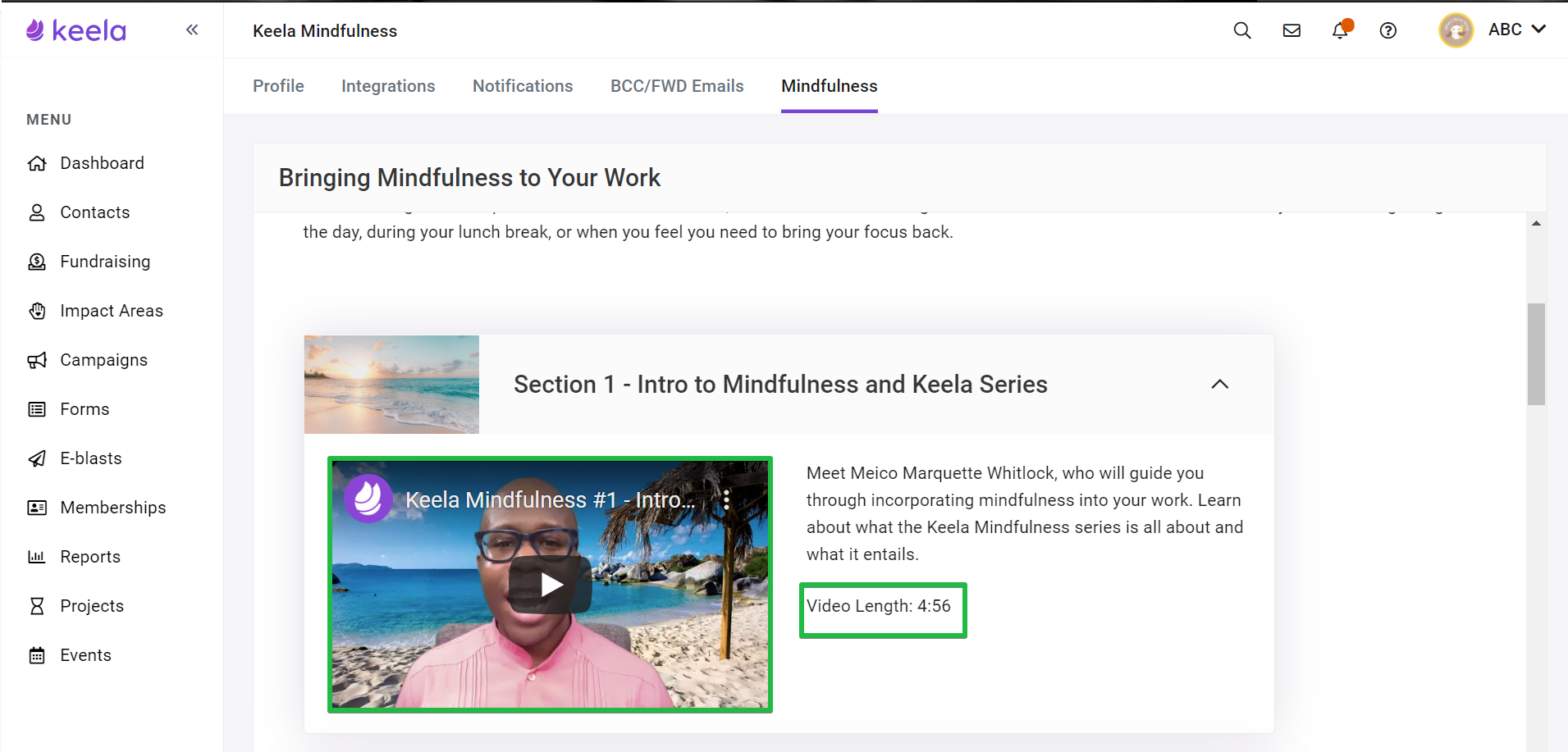1568x752 pixels.
Task: Open the help question mark icon
Action: [x=1388, y=30]
